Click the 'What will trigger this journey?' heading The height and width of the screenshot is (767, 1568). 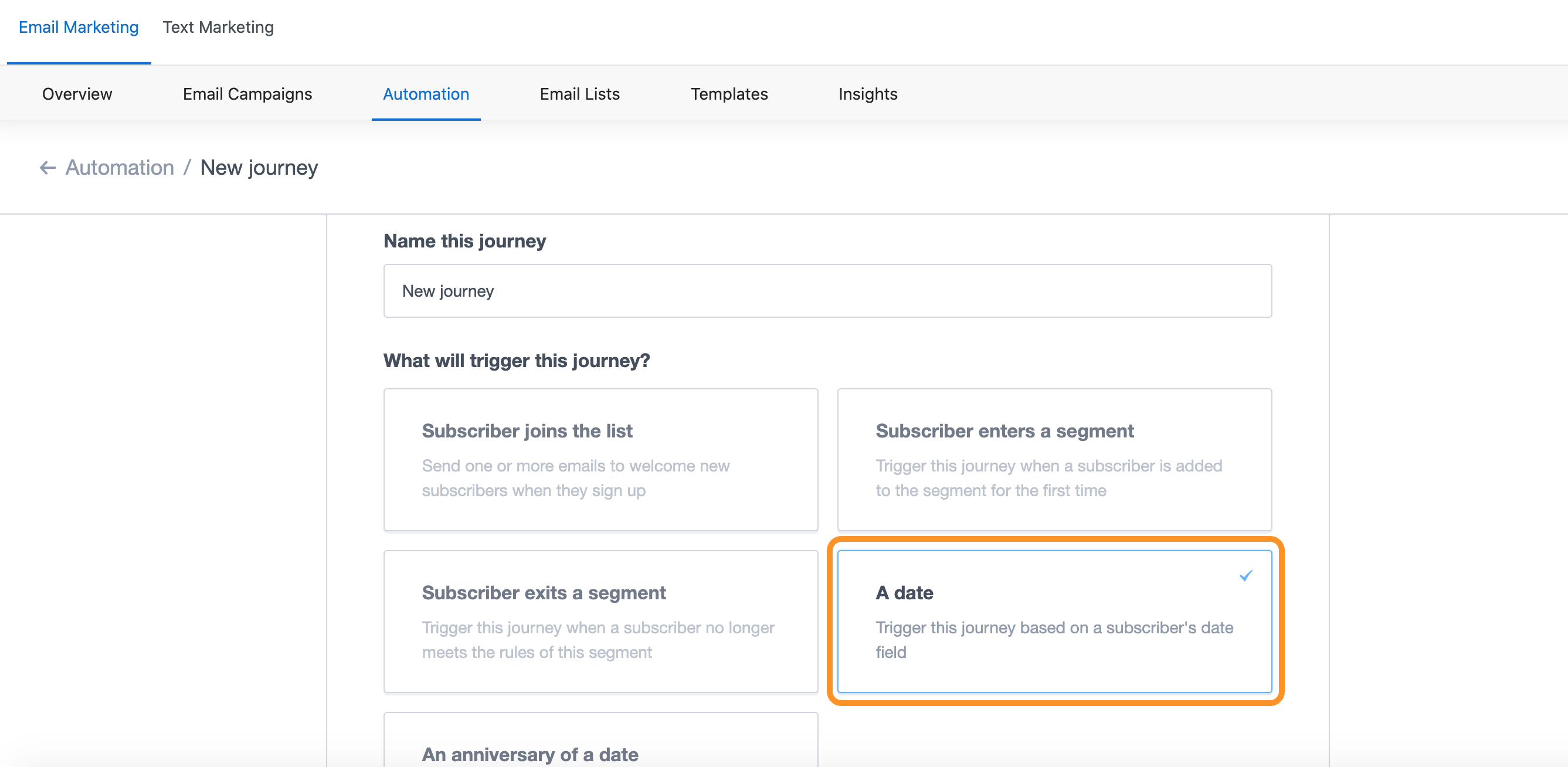tap(516, 361)
